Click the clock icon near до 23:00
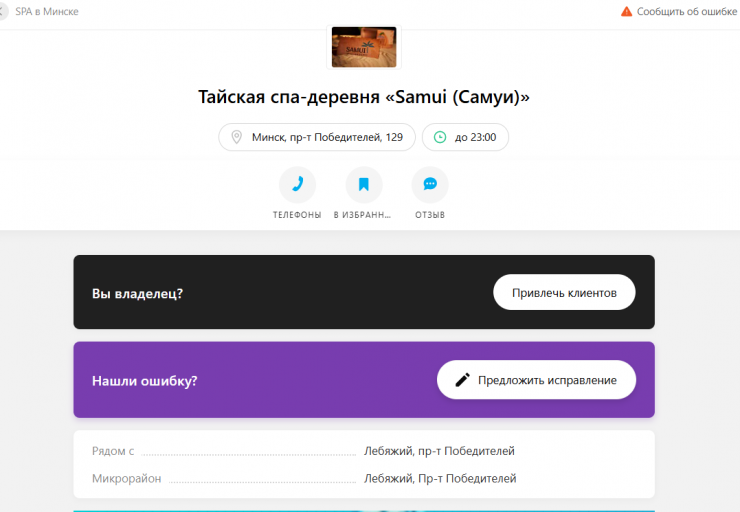 coord(440,137)
